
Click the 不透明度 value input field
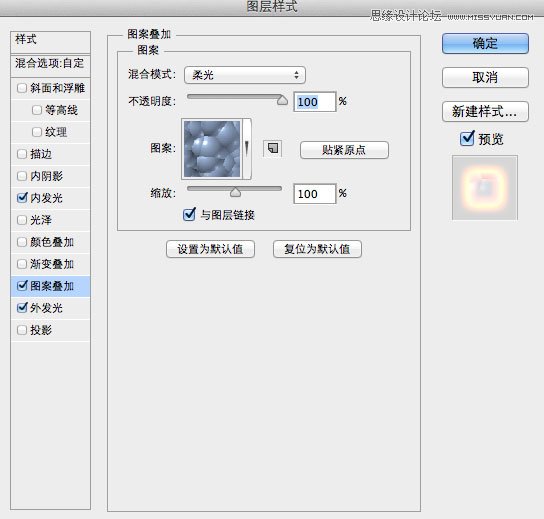[315, 102]
